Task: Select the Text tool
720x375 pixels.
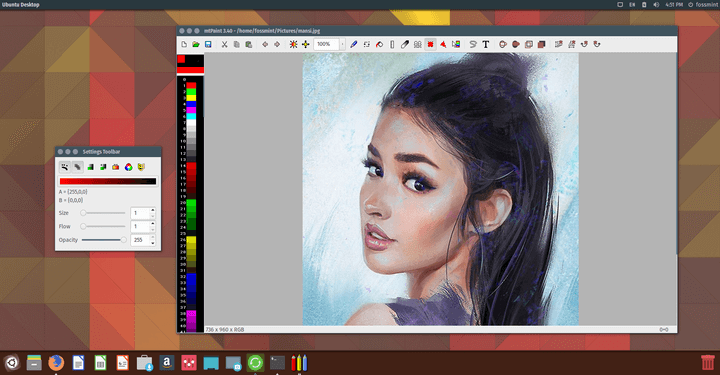Action: point(486,45)
